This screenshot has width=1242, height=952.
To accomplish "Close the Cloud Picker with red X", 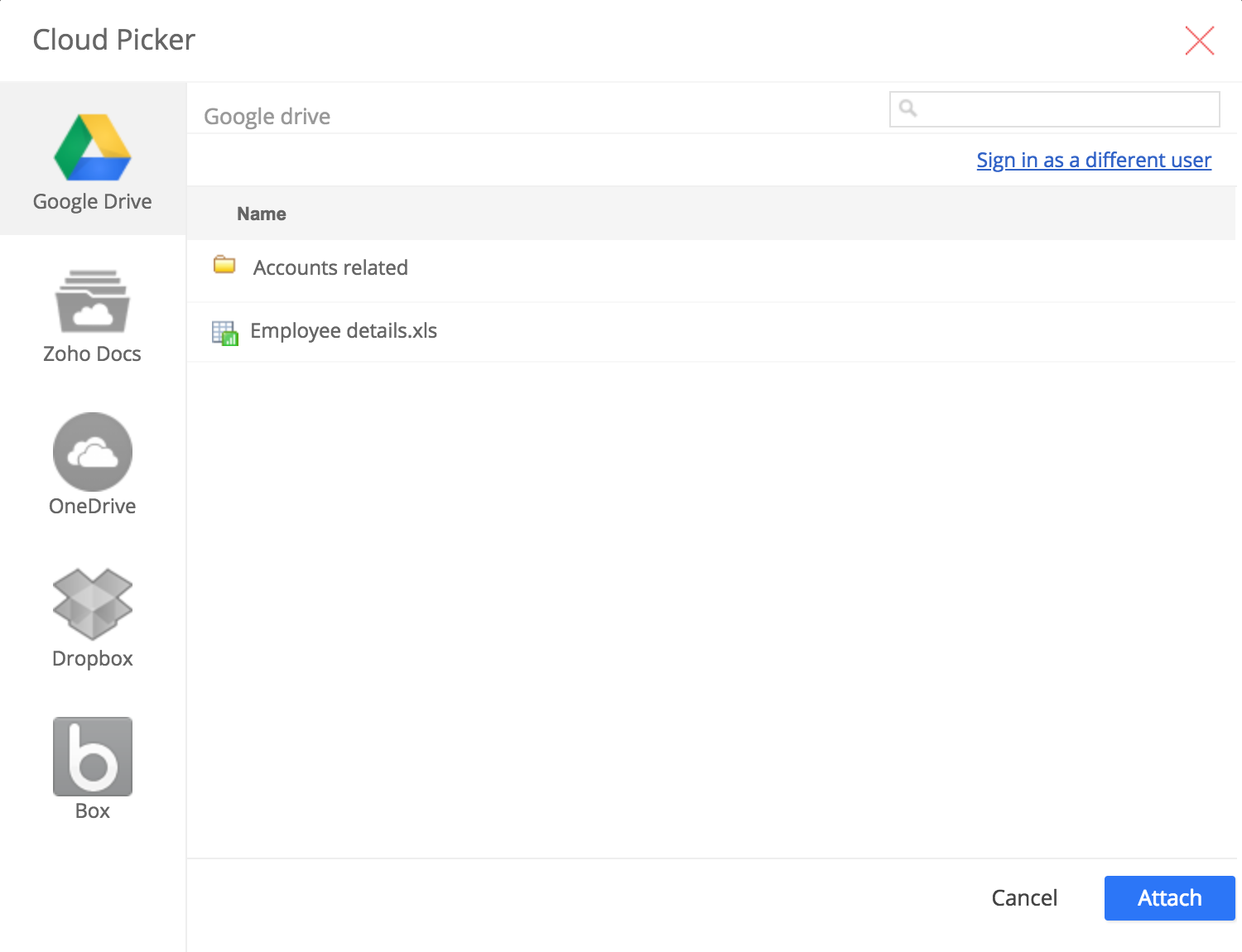I will 1199,41.
